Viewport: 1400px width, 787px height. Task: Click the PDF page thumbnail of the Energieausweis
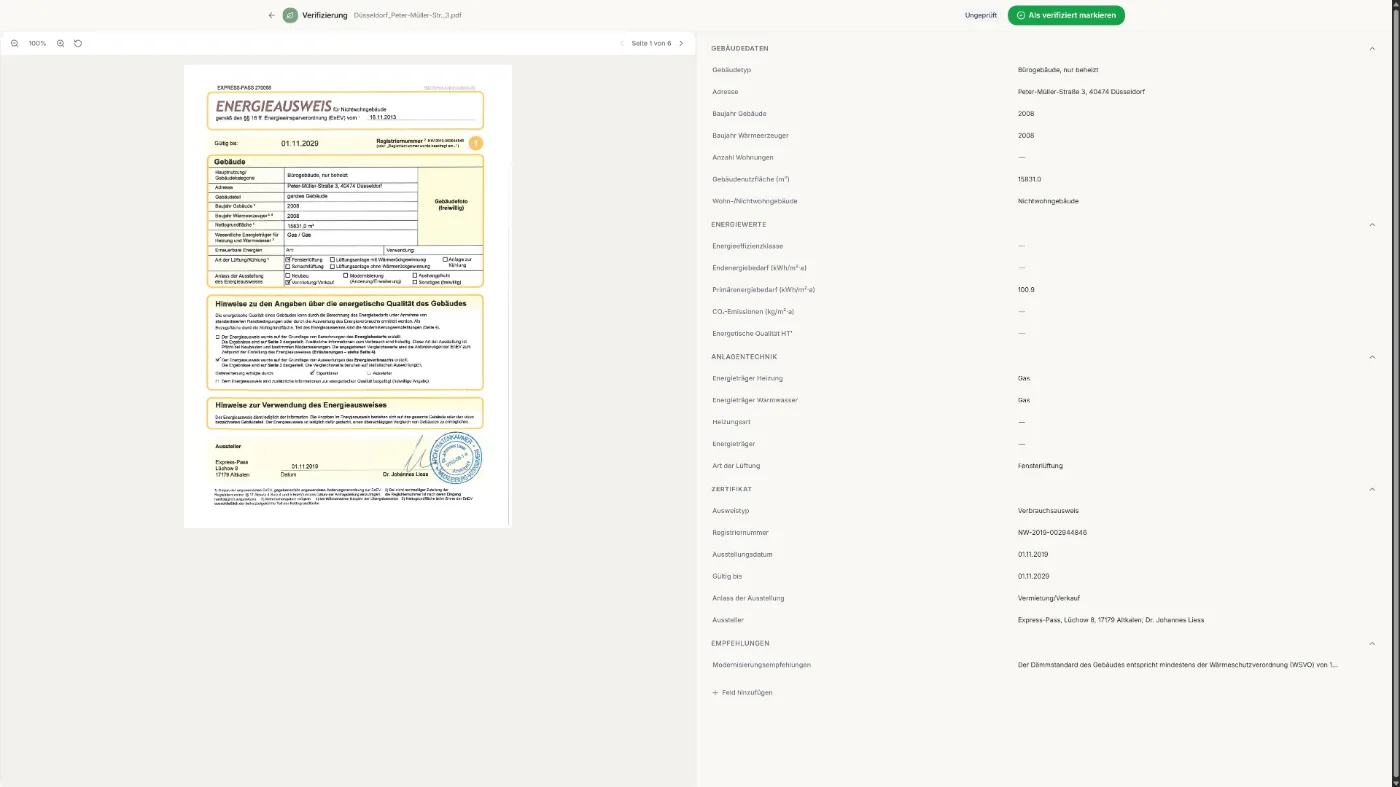347,296
